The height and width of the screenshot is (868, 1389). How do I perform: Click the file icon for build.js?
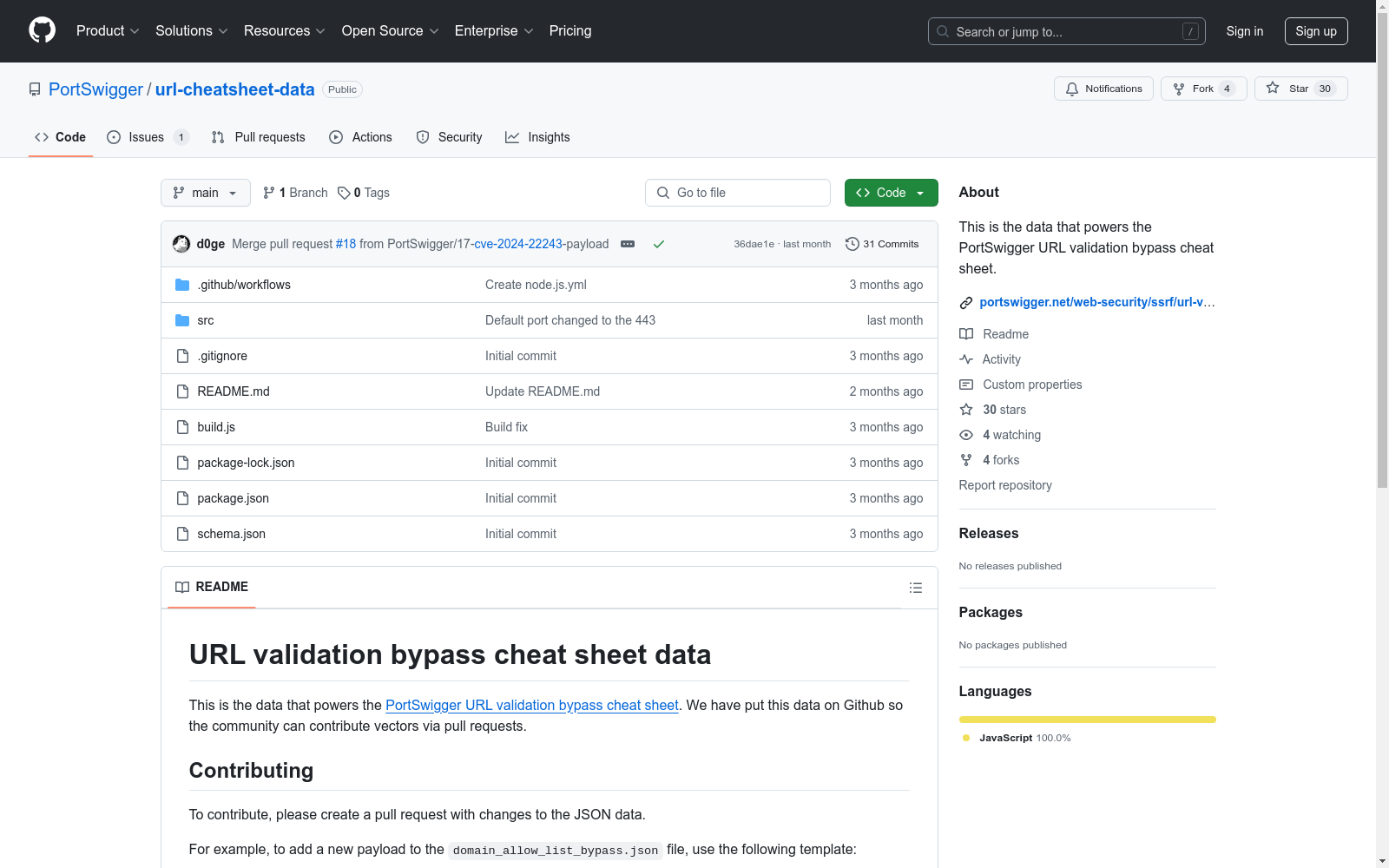click(x=182, y=427)
